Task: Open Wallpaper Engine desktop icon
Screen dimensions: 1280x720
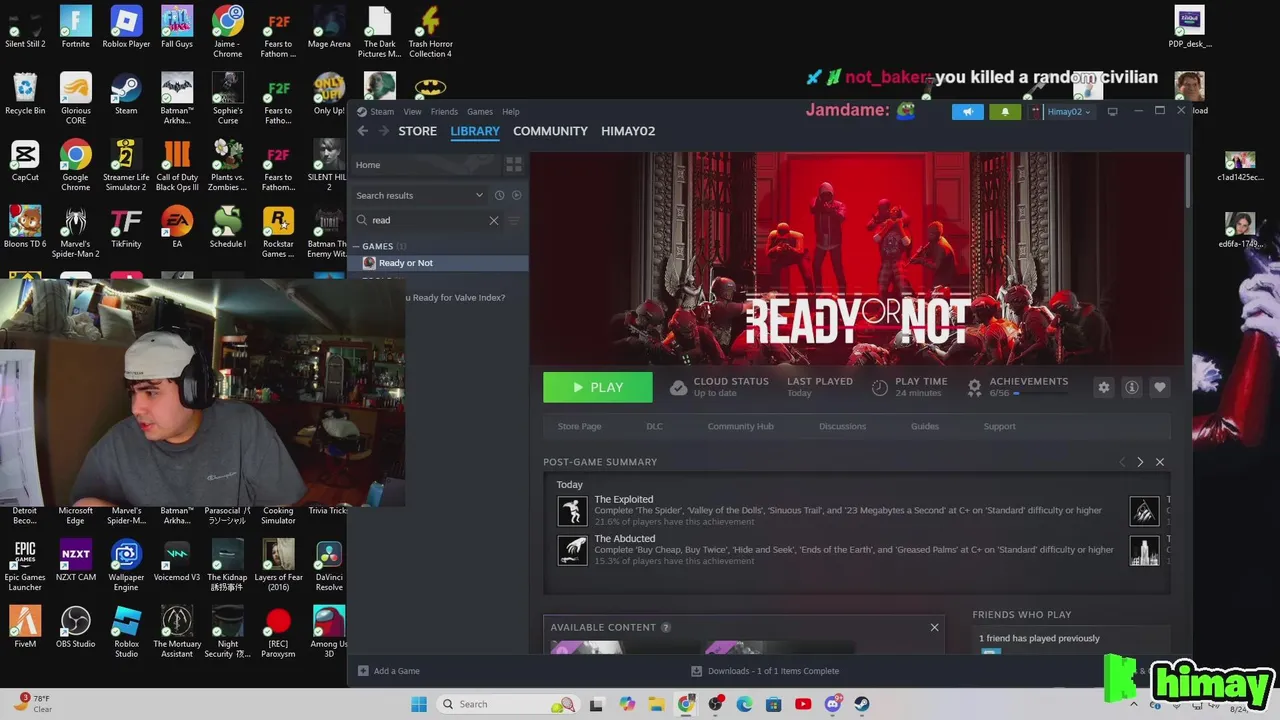Action: click(126, 565)
